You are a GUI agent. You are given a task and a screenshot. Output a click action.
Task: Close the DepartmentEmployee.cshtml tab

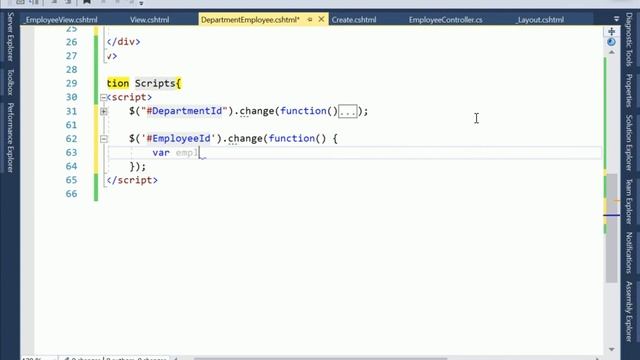pos(321,19)
